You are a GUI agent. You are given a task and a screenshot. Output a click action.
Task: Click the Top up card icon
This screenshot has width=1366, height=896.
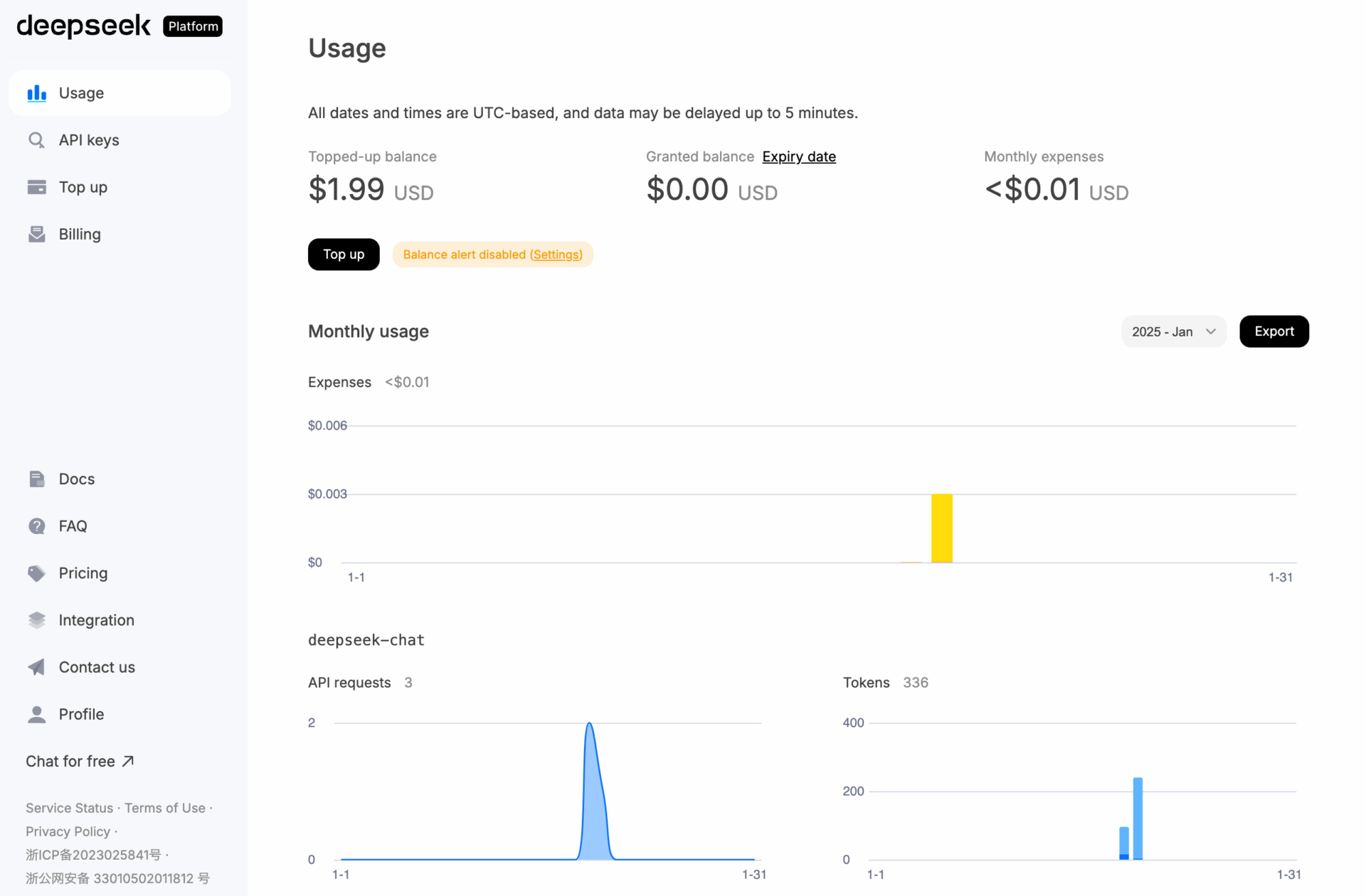click(36, 187)
